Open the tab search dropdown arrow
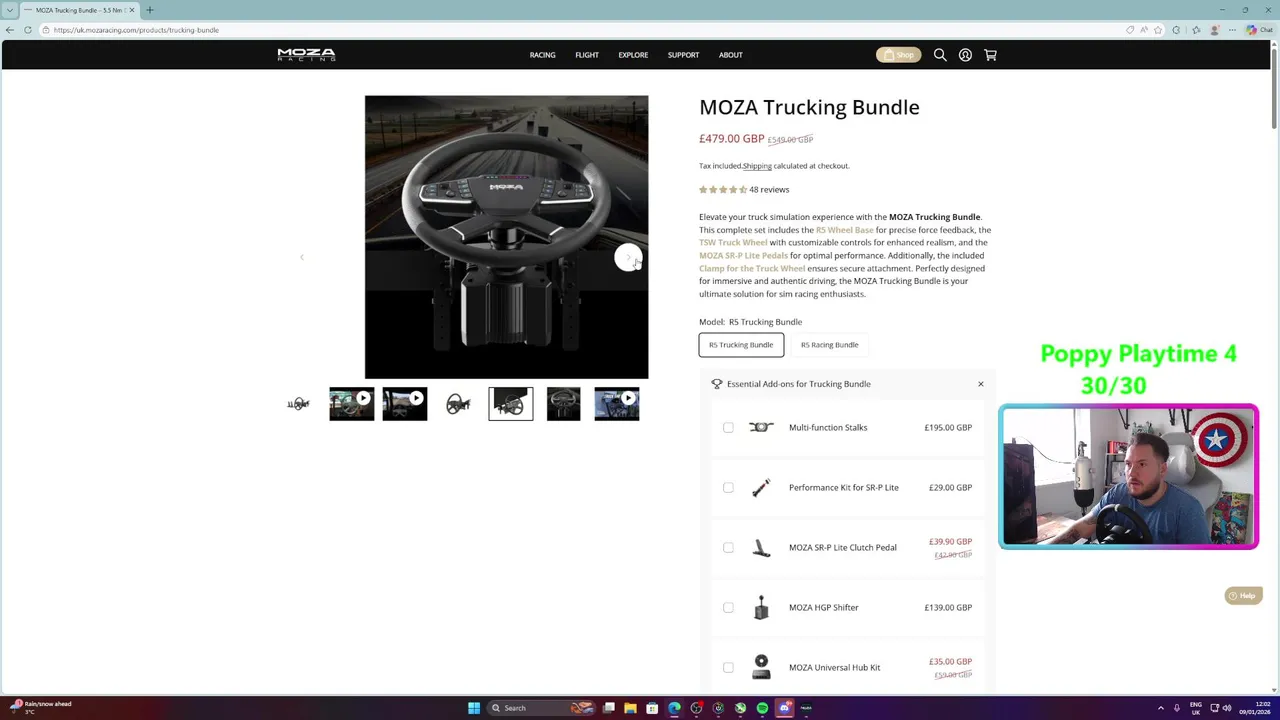1280x720 pixels. point(10,10)
